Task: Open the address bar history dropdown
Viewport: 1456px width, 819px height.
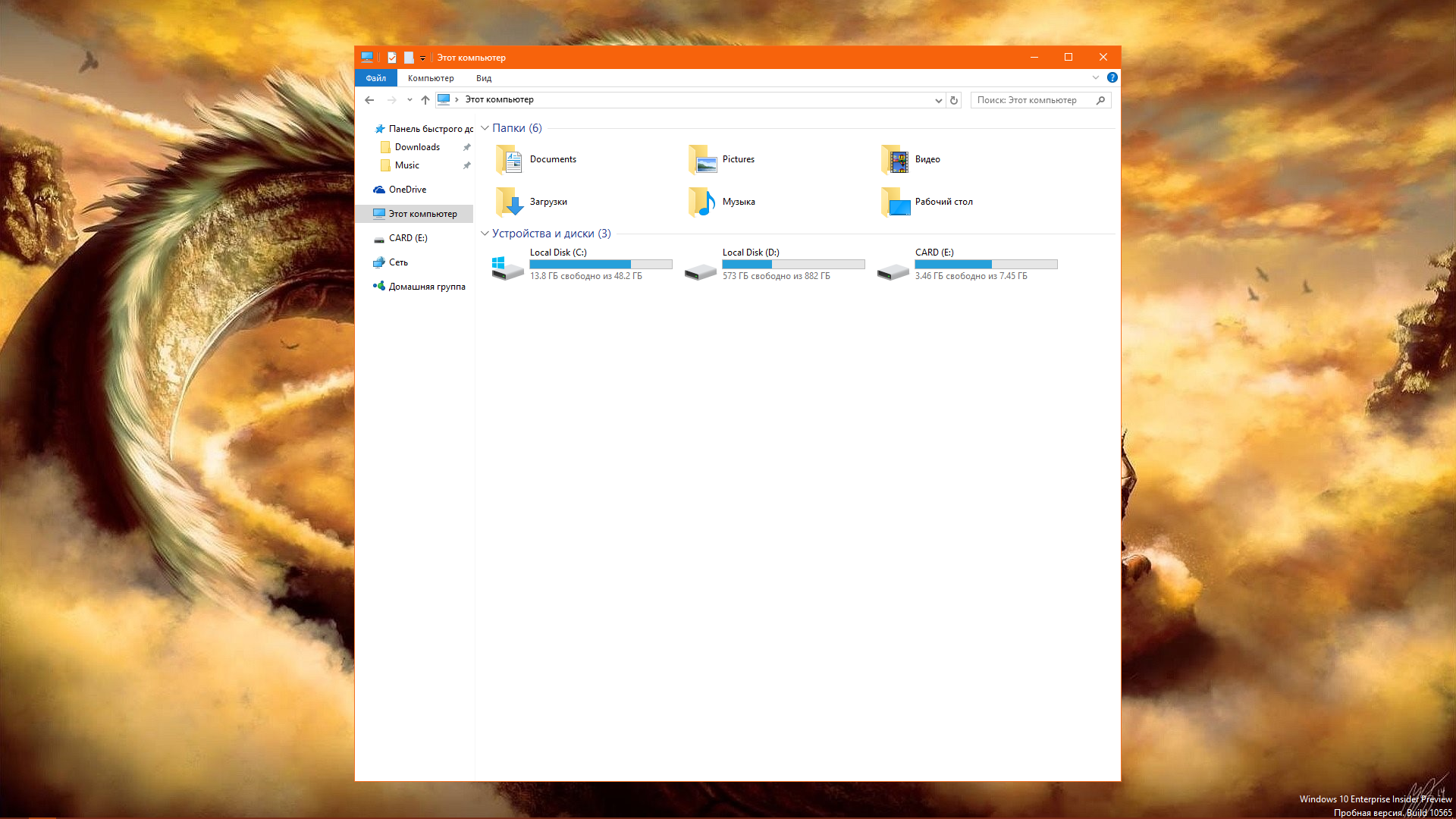Action: point(938,100)
